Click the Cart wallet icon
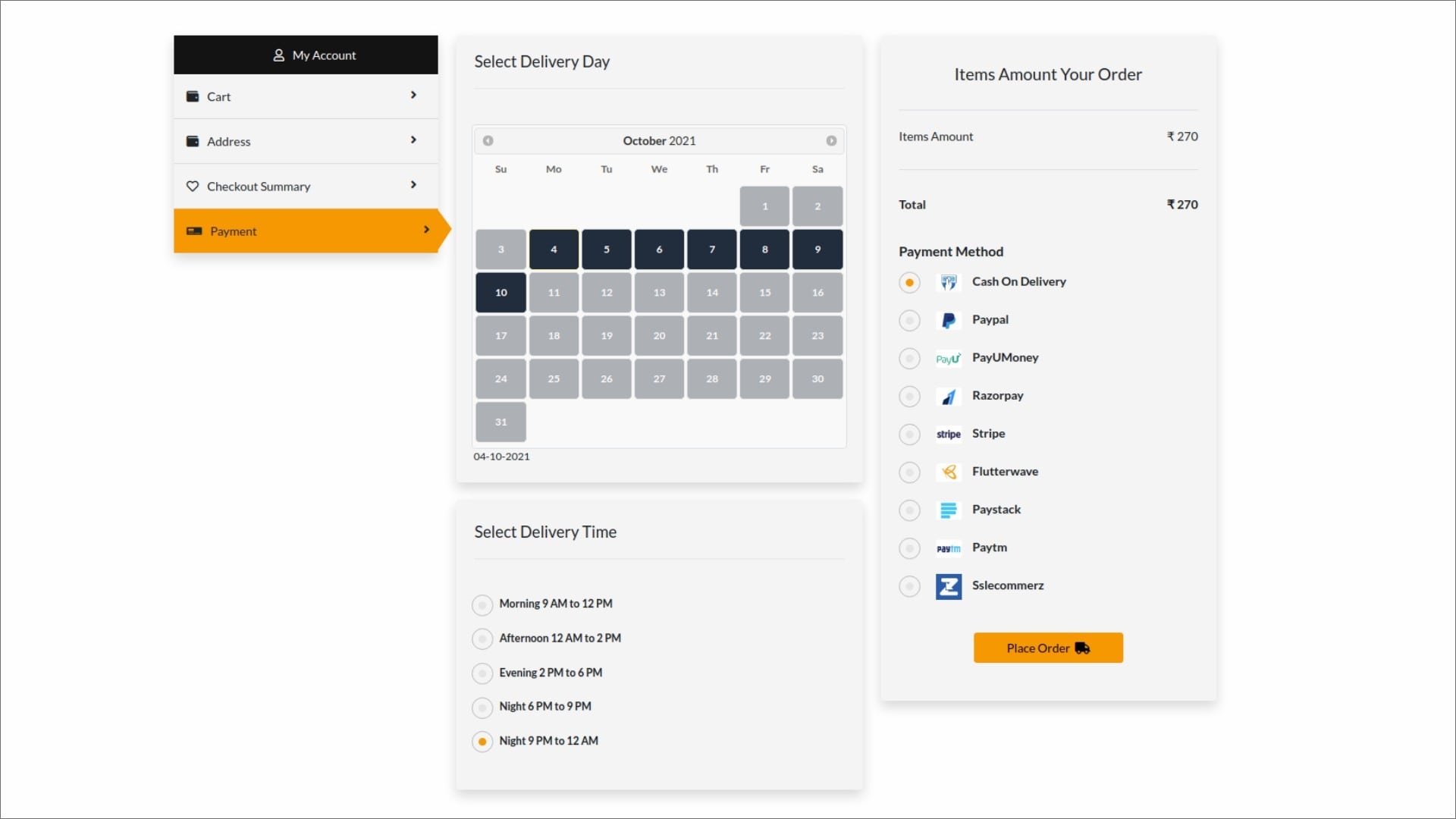 click(193, 96)
